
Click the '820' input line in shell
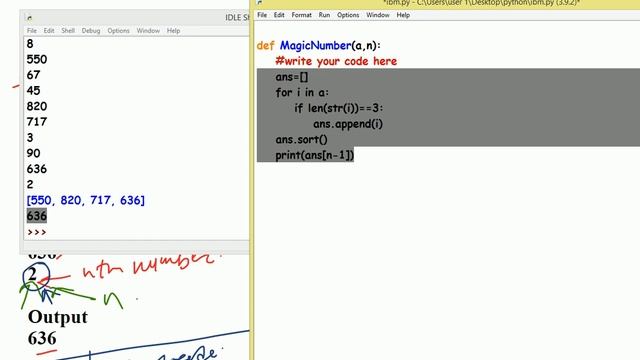pyautogui.click(x=37, y=107)
